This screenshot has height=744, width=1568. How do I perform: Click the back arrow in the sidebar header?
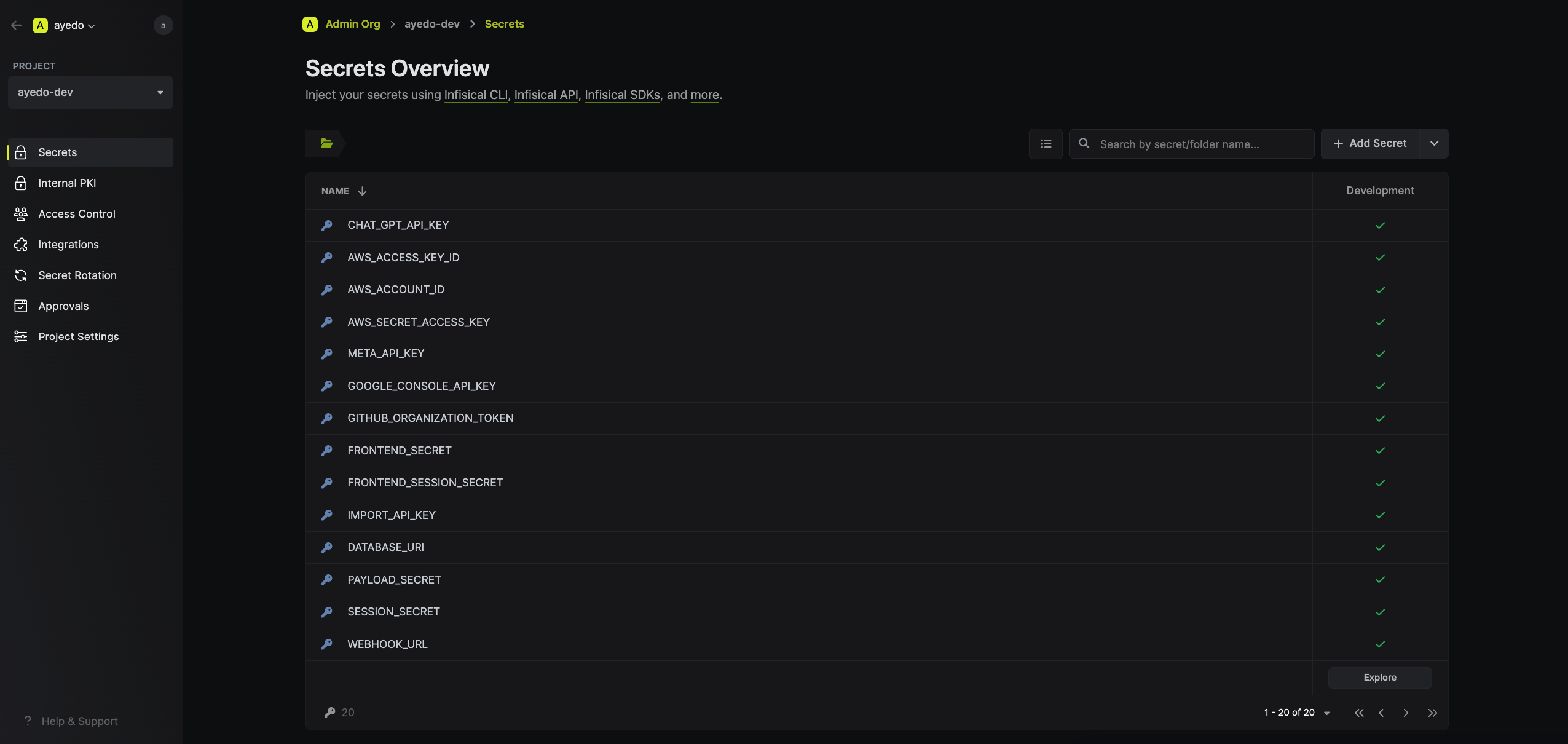(x=17, y=25)
